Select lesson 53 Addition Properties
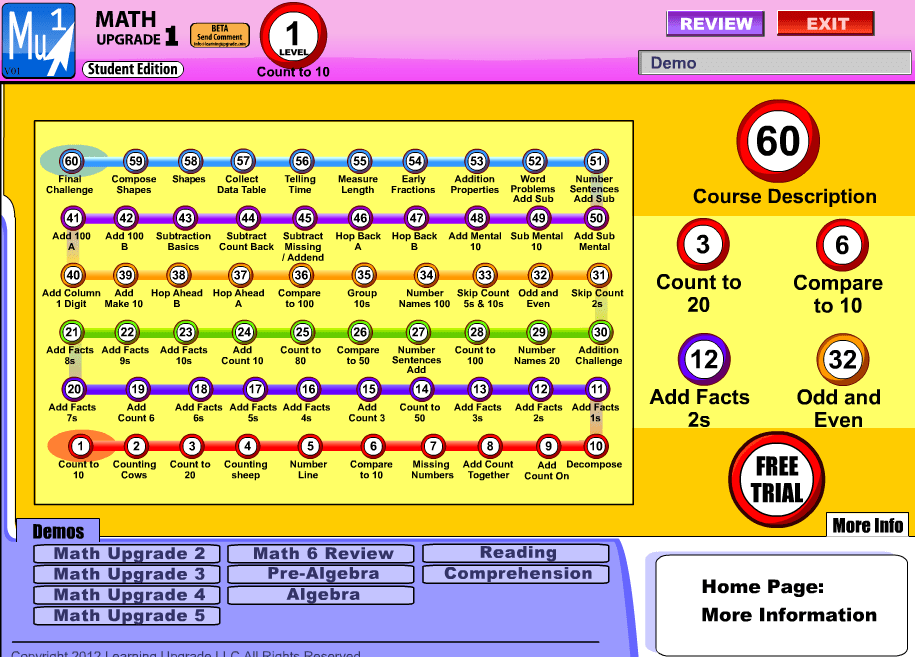 (477, 161)
